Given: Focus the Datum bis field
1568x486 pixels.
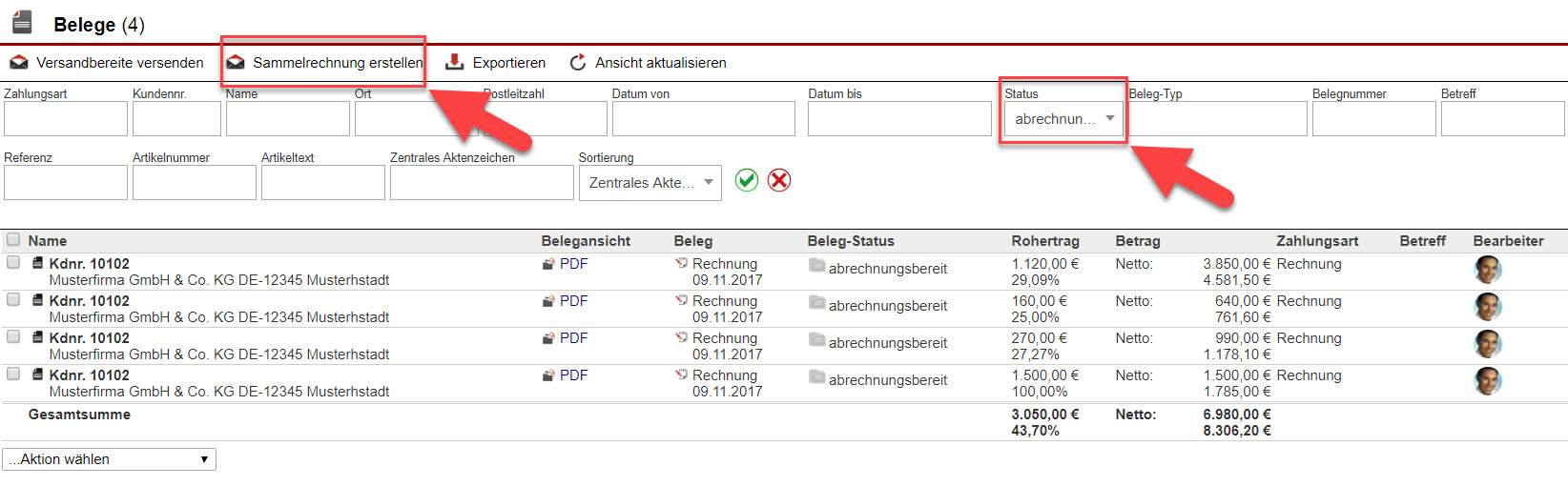Looking at the screenshot, I should [x=899, y=119].
